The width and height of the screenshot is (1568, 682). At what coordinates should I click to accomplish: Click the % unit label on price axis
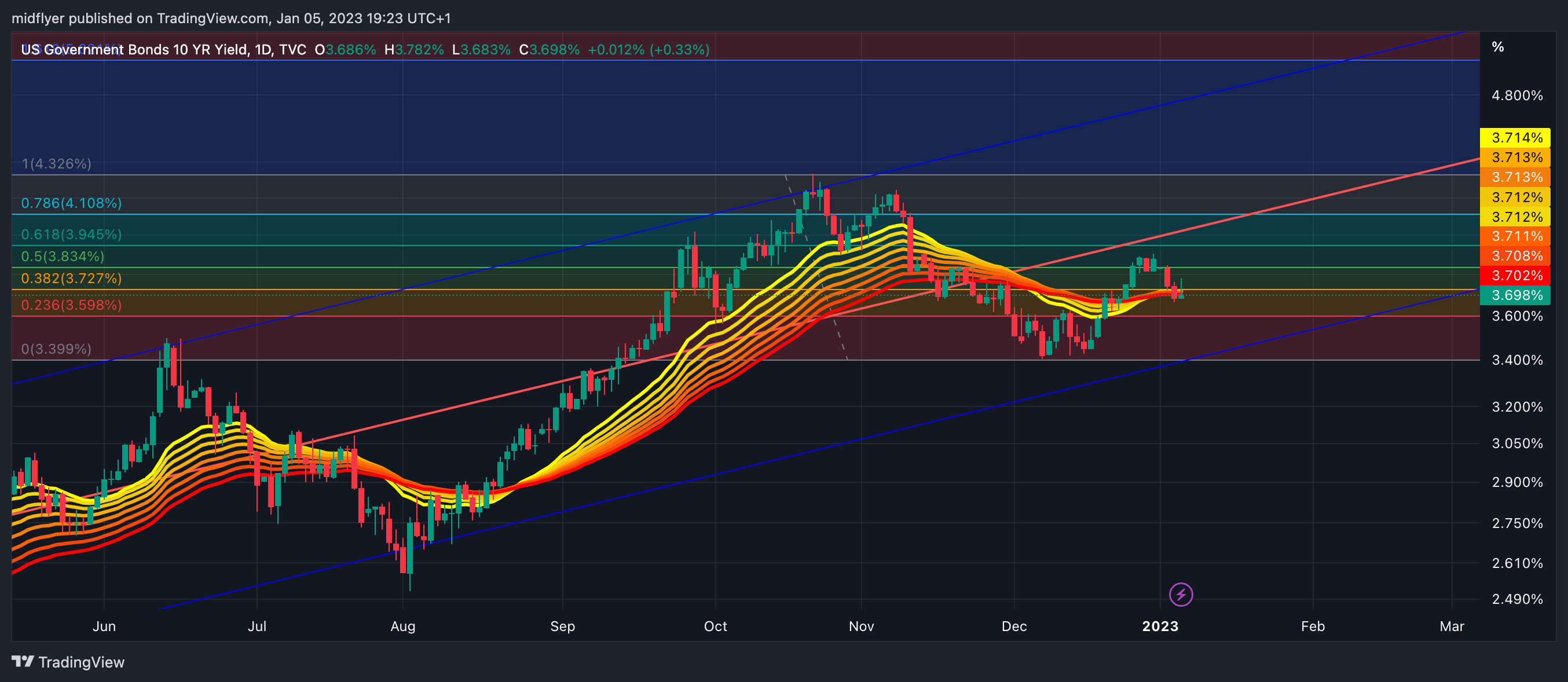point(1498,47)
